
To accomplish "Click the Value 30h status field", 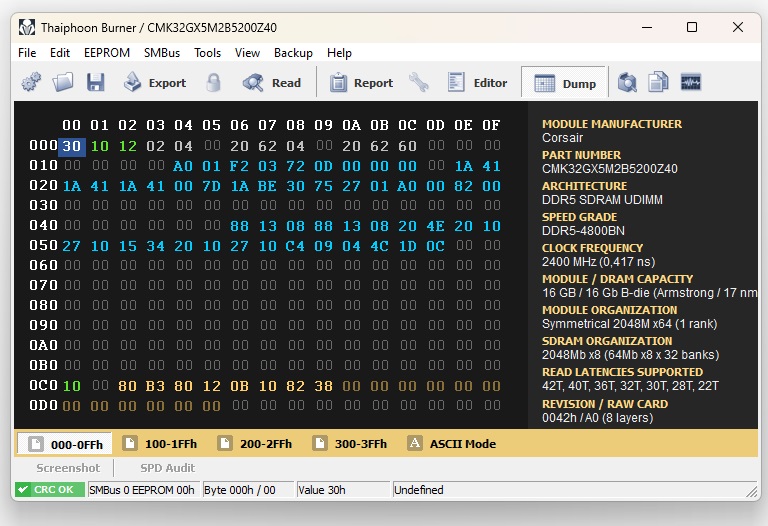I will pyautogui.click(x=342, y=490).
